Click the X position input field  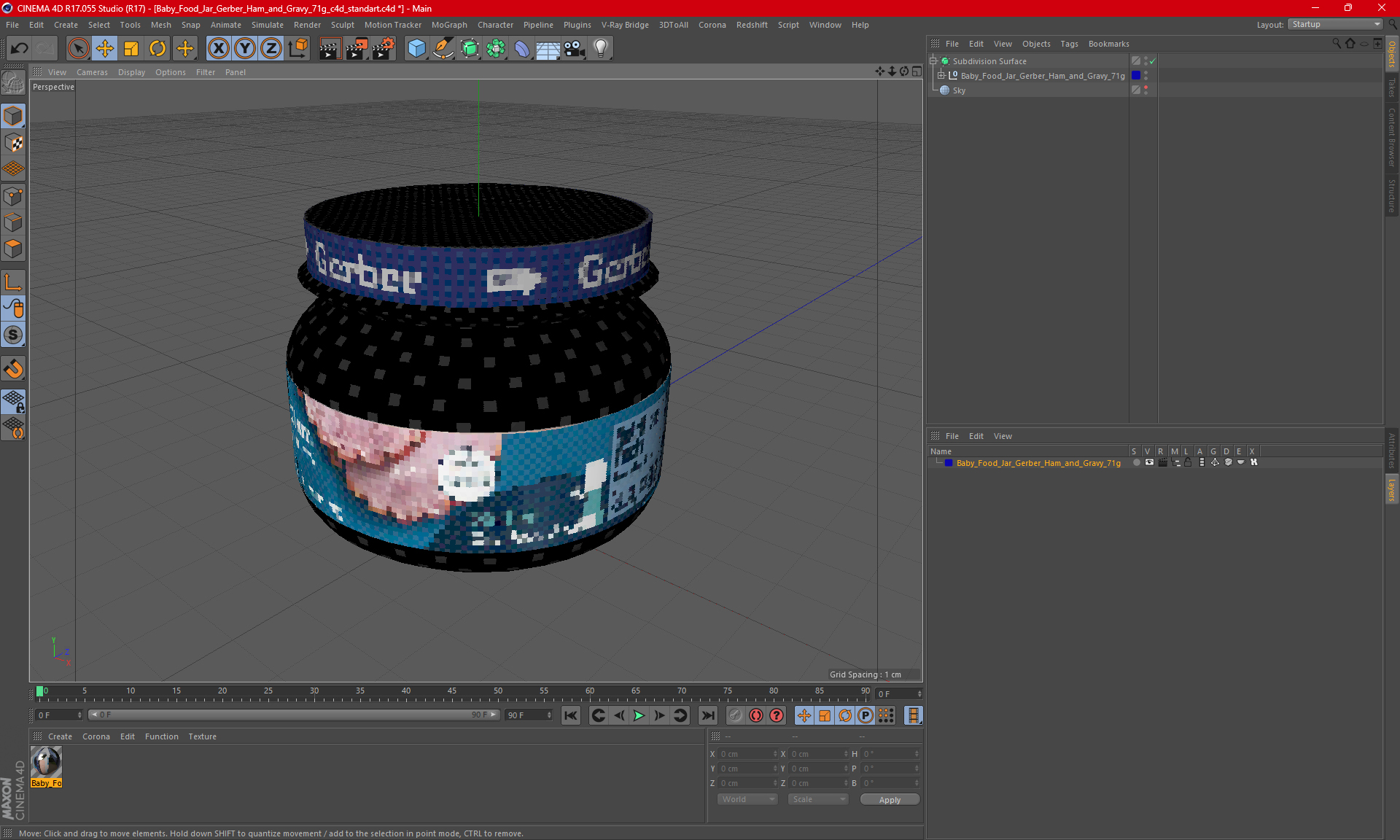[748, 754]
